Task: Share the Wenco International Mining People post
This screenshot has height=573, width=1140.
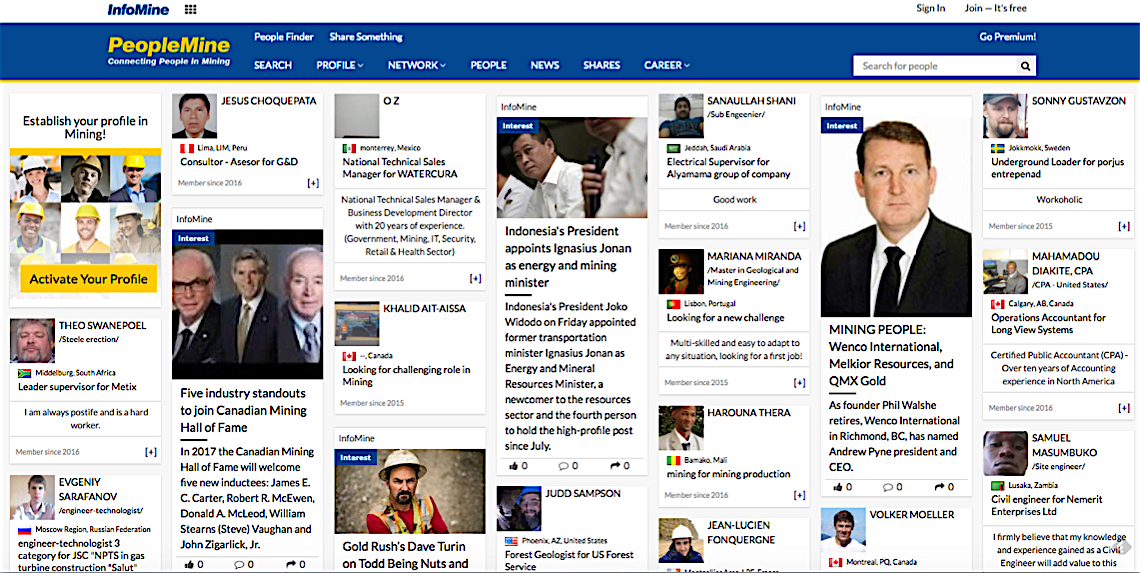Action: point(944,487)
